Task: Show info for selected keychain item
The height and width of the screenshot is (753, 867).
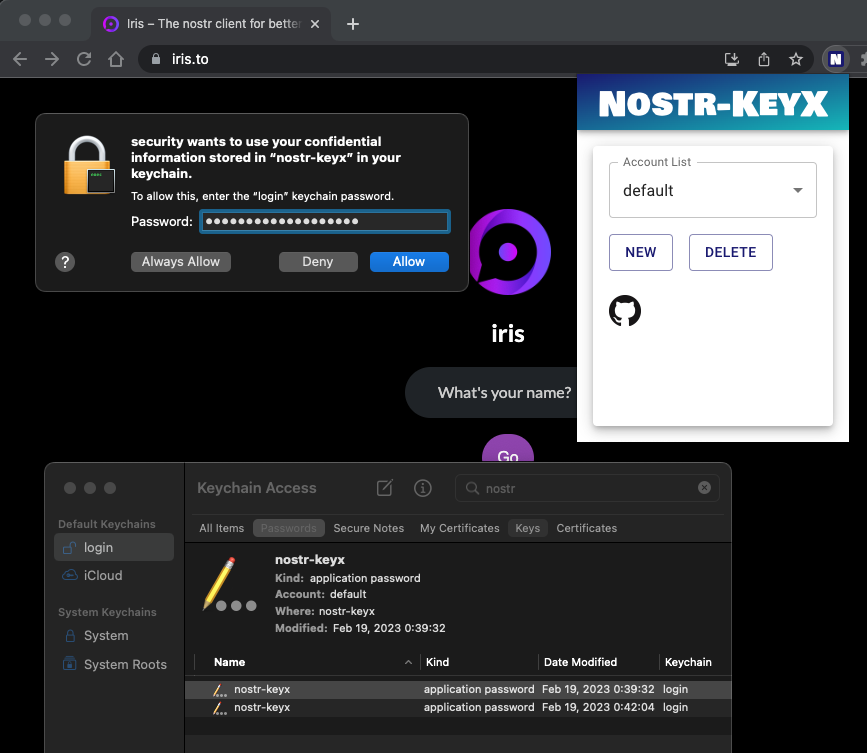Action: click(423, 488)
